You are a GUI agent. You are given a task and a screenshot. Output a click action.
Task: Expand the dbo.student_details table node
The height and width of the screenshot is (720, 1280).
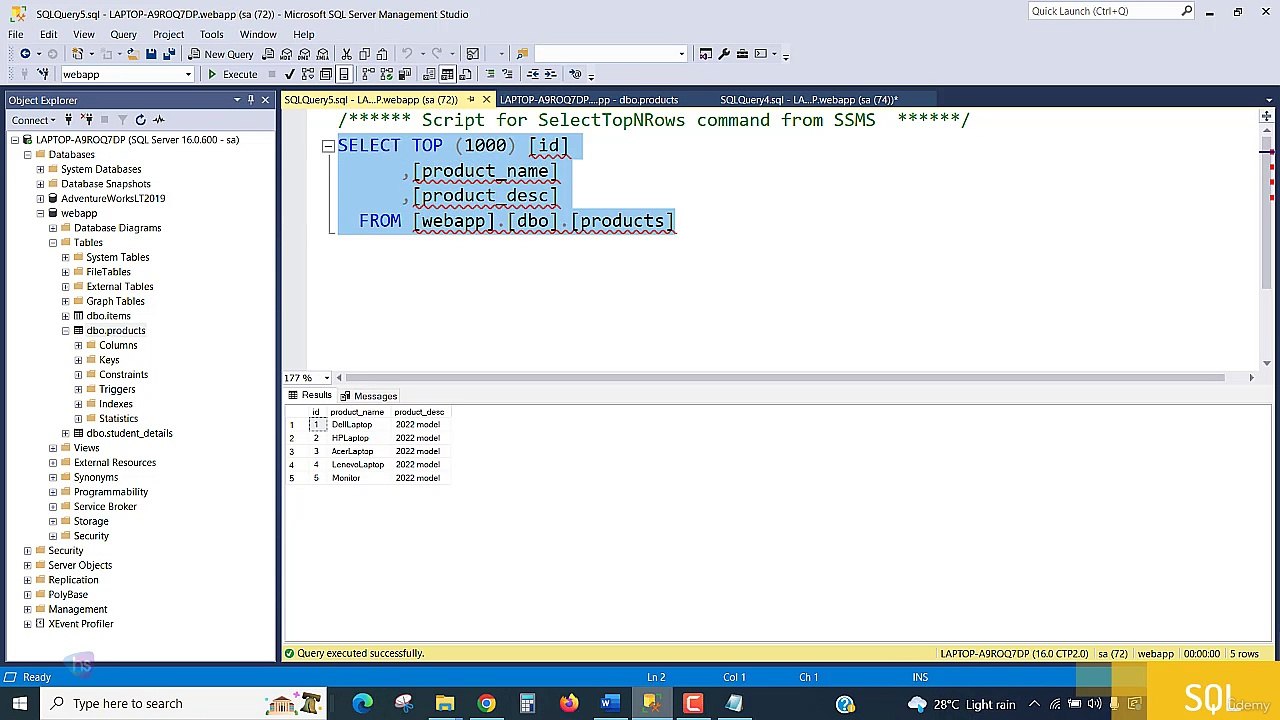pos(66,433)
